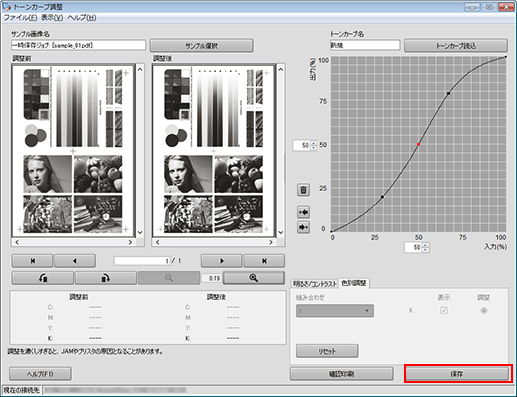Click the トーンカーブ名 name input field

(x=365, y=45)
